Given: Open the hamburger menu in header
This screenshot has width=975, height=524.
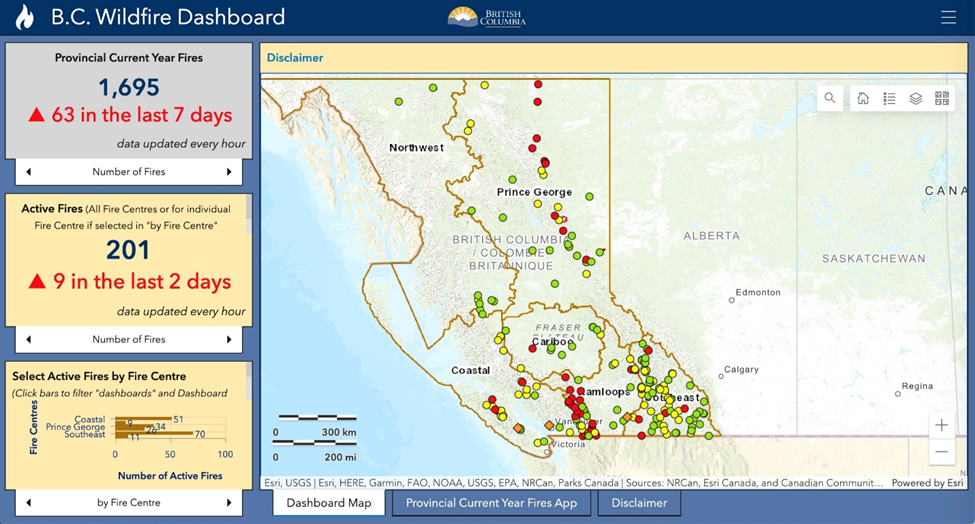Looking at the screenshot, I should [948, 17].
